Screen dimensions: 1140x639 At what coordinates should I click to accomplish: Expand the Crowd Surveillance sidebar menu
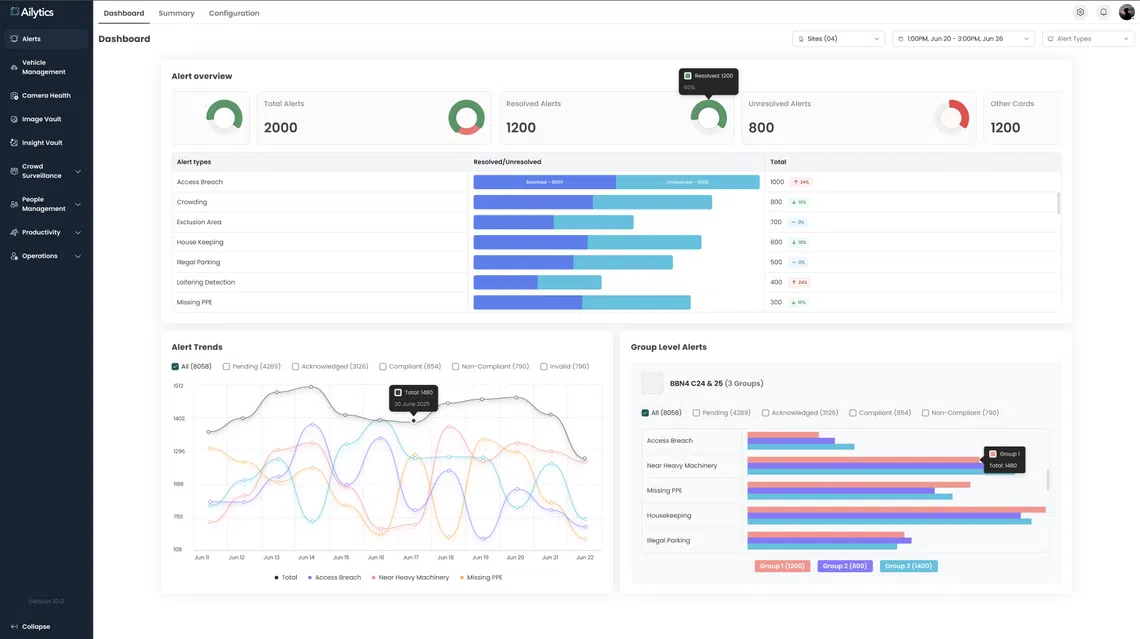point(46,171)
